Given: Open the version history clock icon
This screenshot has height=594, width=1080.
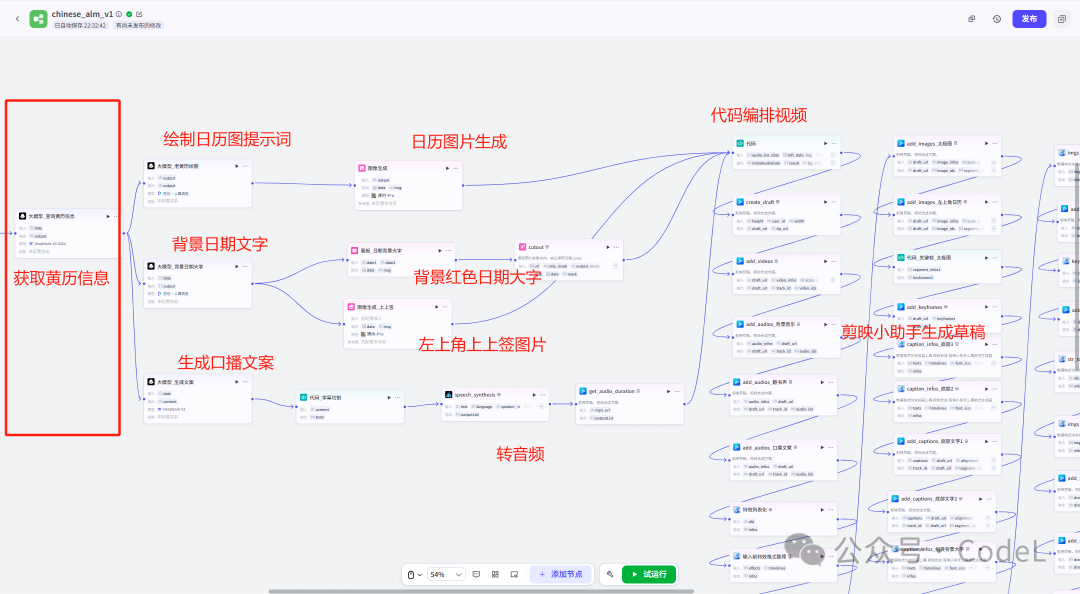Looking at the screenshot, I should 996,19.
